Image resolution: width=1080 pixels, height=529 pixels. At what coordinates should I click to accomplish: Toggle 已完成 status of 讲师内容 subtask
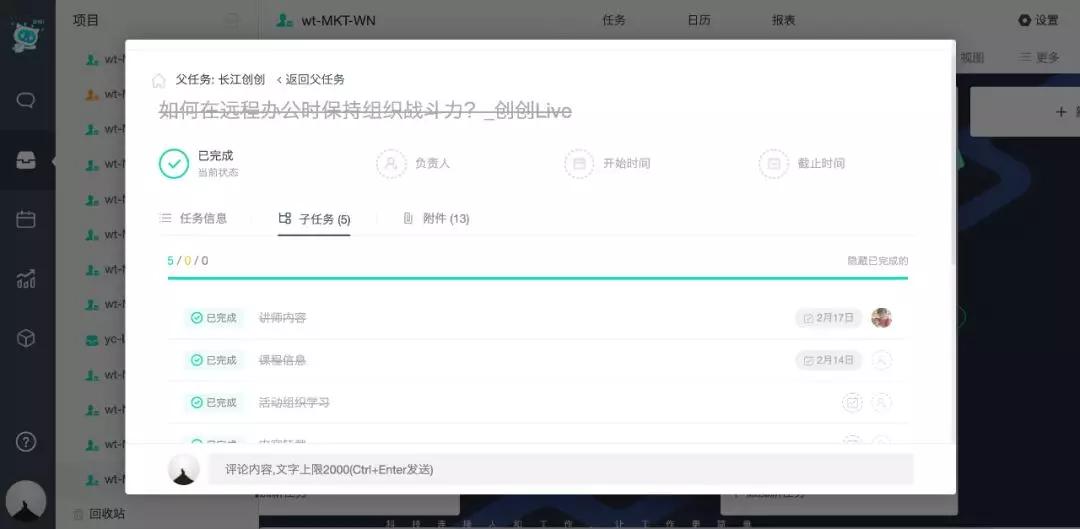point(214,318)
